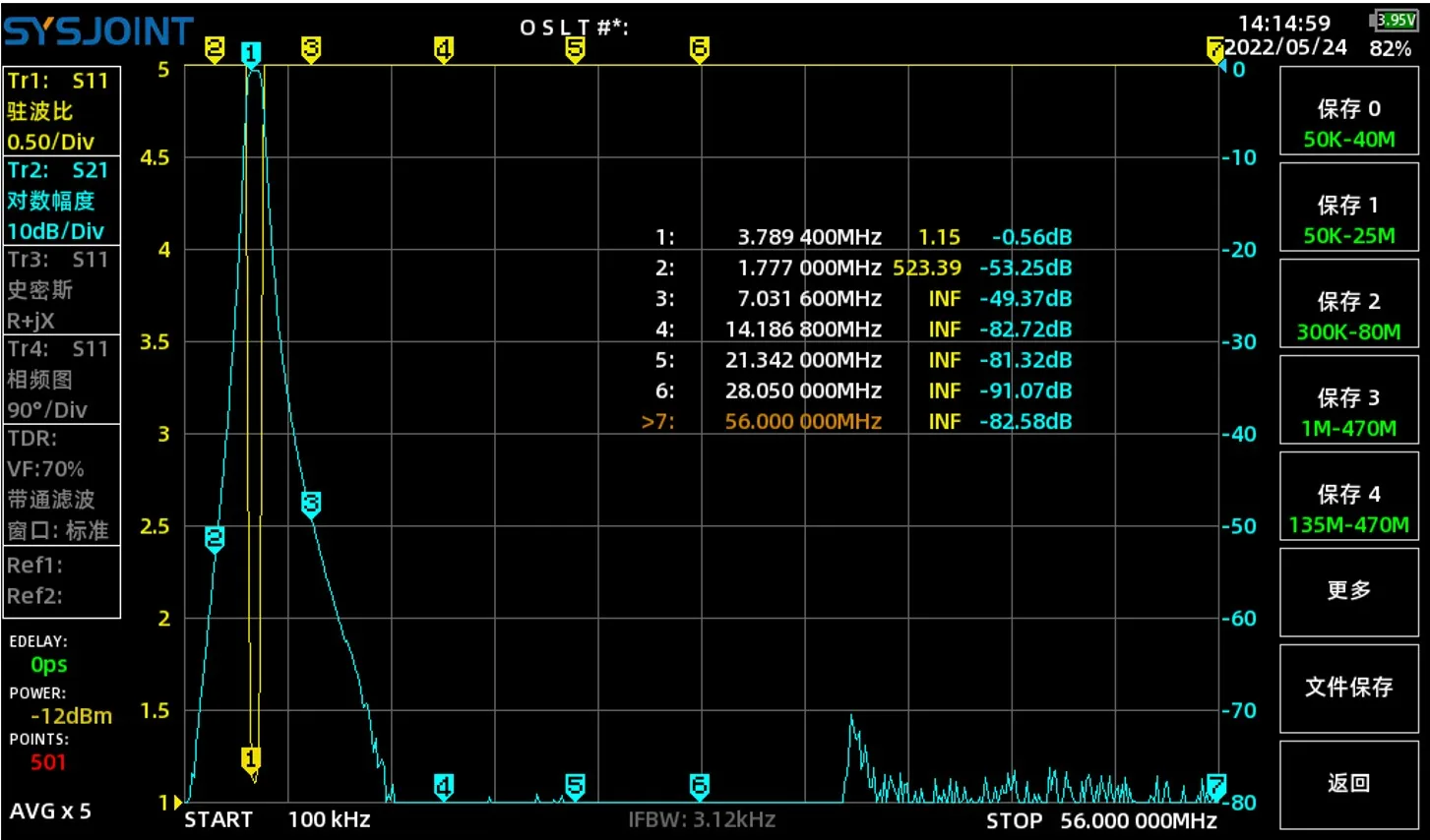This screenshot has width=1430, height=840.
Task: Select cyan marker 6 on bottom trace
Action: click(x=699, y=785)
